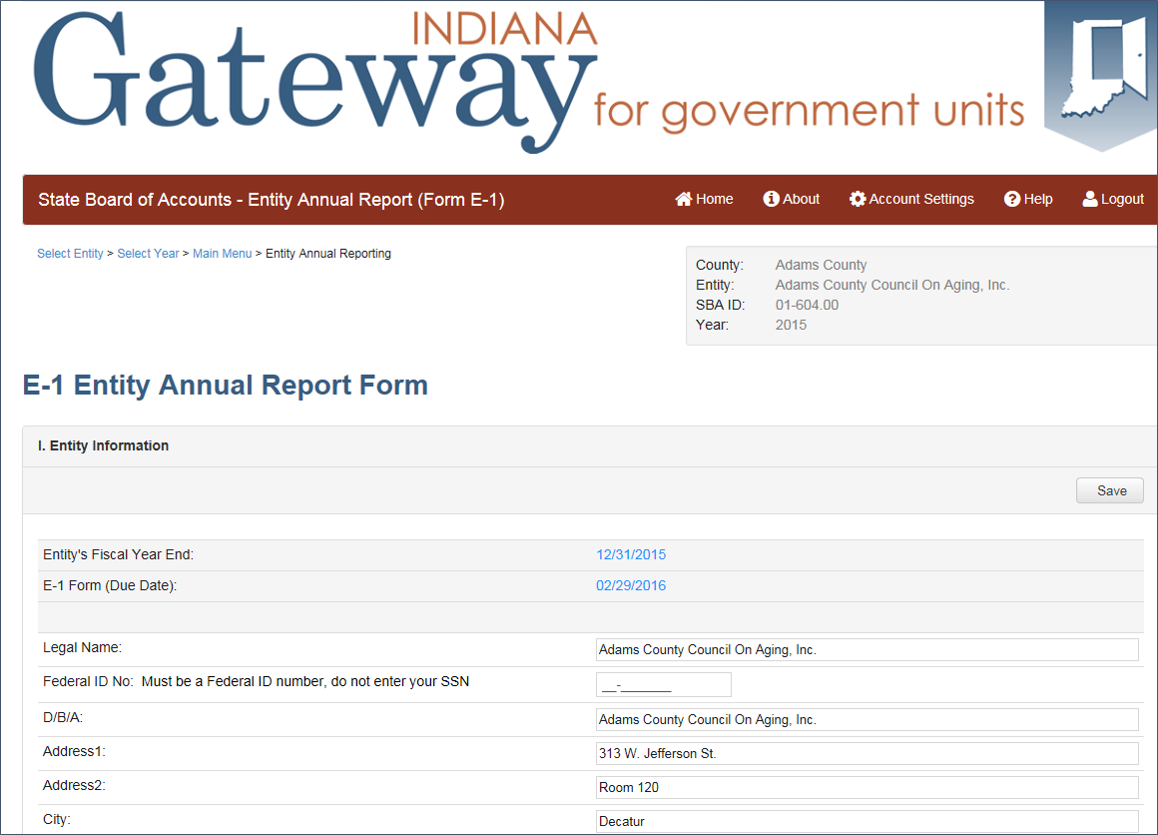This screenshot has height=835, width=1158.
Task: Return to Main Menu breadcrumb link
Action: (x=222, y=253)
